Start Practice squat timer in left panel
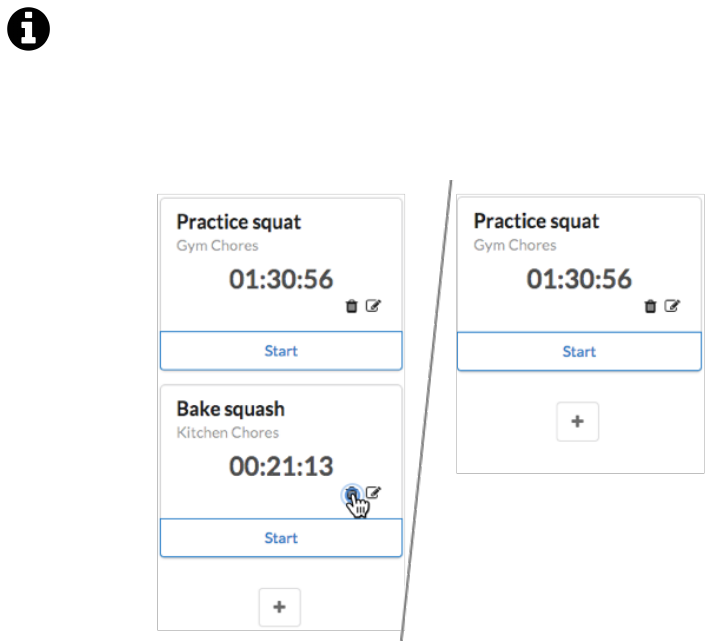709x641 pixels. point(281,351)
